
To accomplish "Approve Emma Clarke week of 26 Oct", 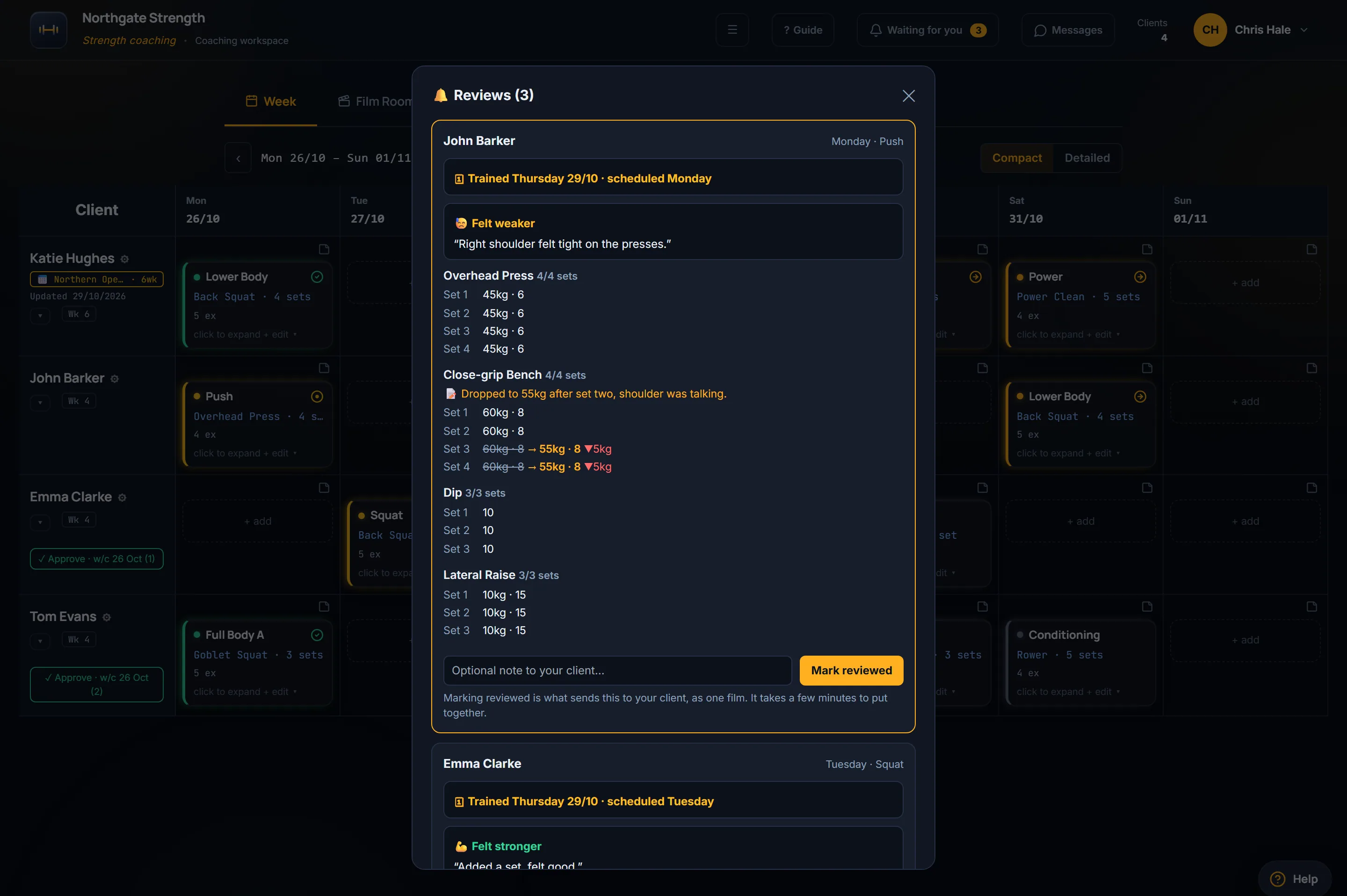I will [x=96, y=559].
